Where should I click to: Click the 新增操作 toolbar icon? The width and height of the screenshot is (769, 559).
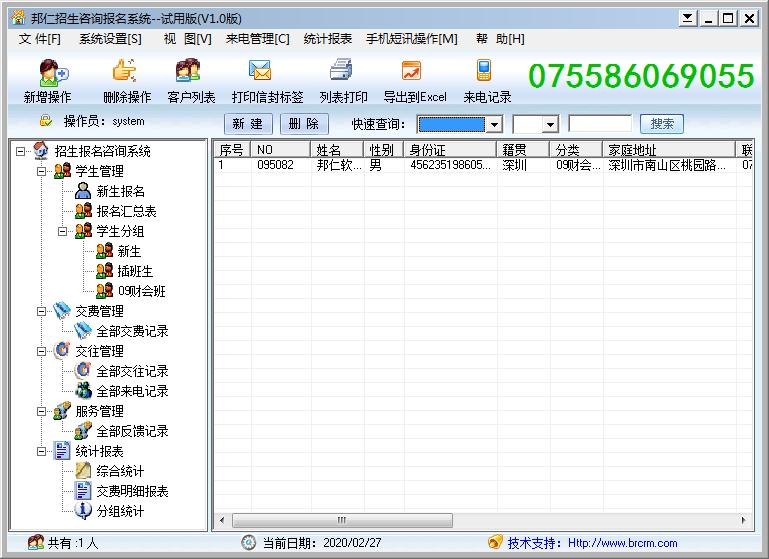click(x=53, y=72)
